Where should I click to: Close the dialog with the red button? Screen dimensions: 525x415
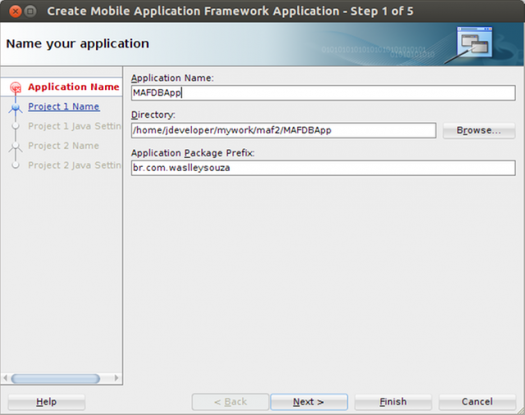tap(15, 11)
